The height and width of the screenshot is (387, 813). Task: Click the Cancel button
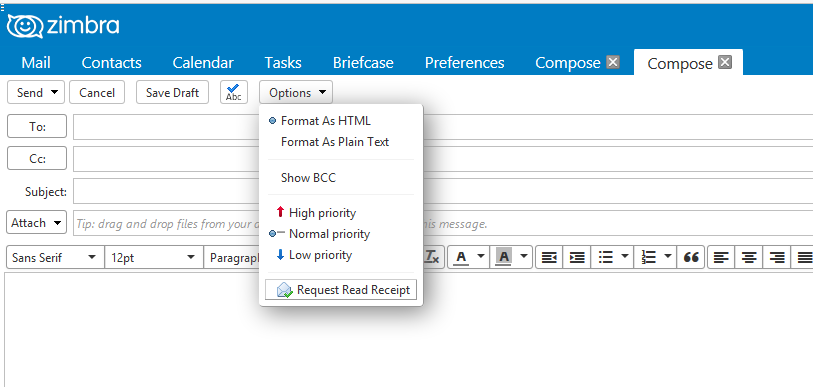coord(97,92)
